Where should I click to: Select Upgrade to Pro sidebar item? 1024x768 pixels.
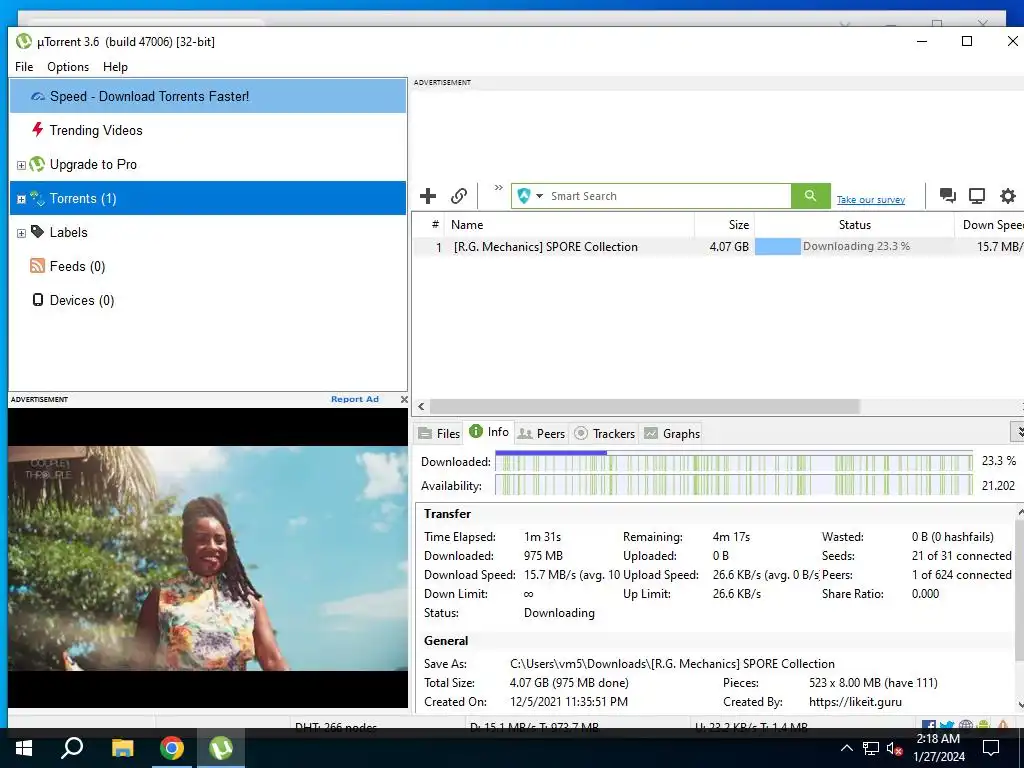tap(208, 164)
